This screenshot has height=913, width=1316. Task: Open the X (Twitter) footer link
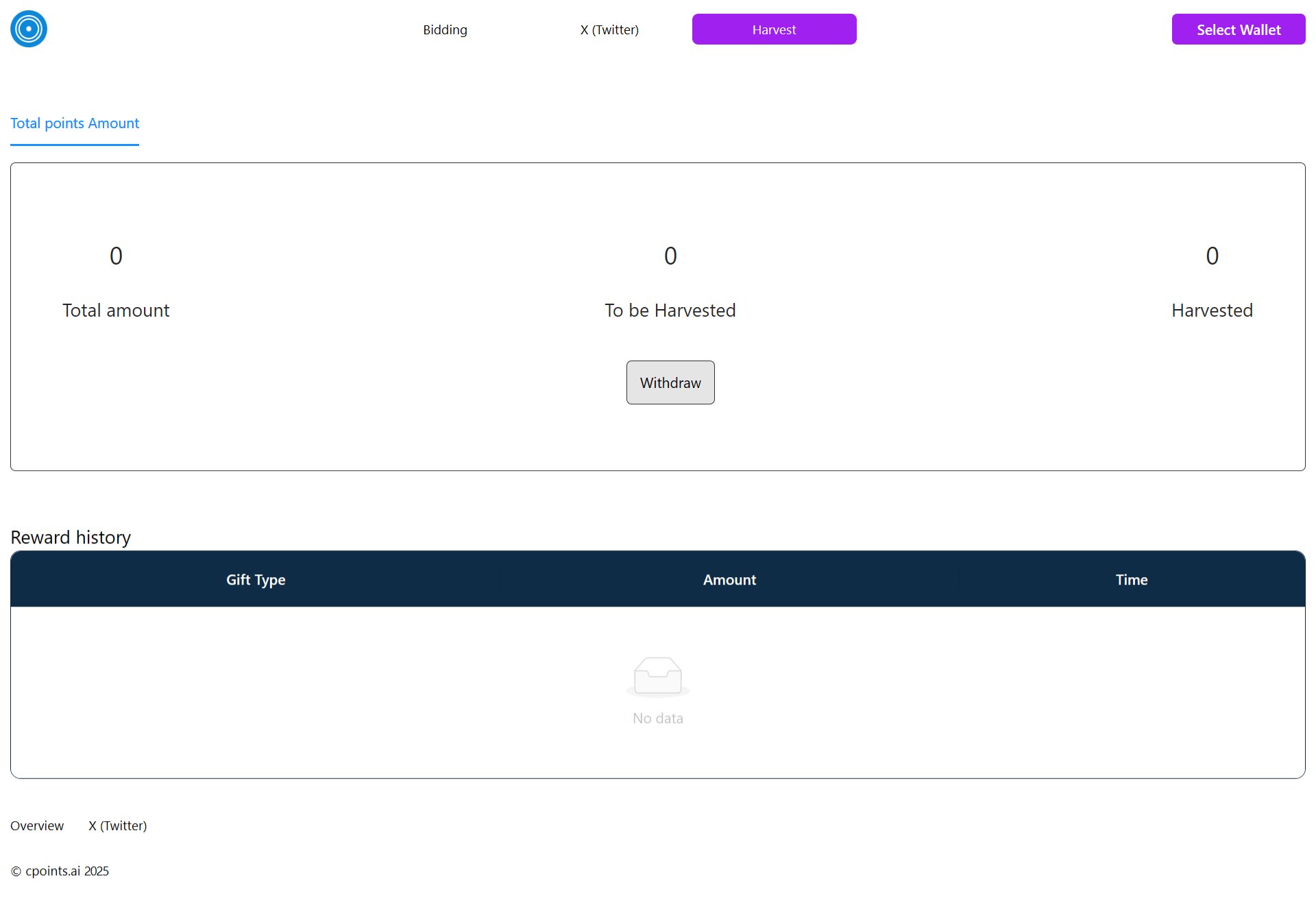coord(117,825)
